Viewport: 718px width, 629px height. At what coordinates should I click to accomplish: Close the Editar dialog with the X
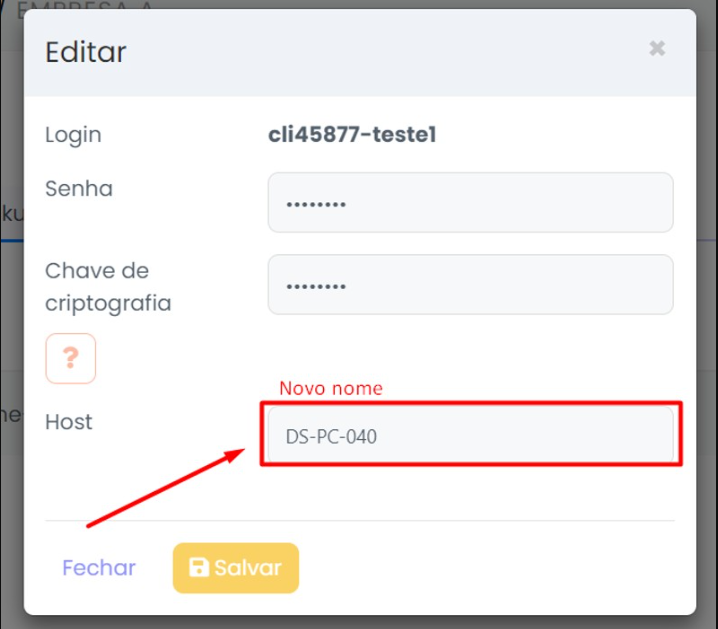[657, 48]
